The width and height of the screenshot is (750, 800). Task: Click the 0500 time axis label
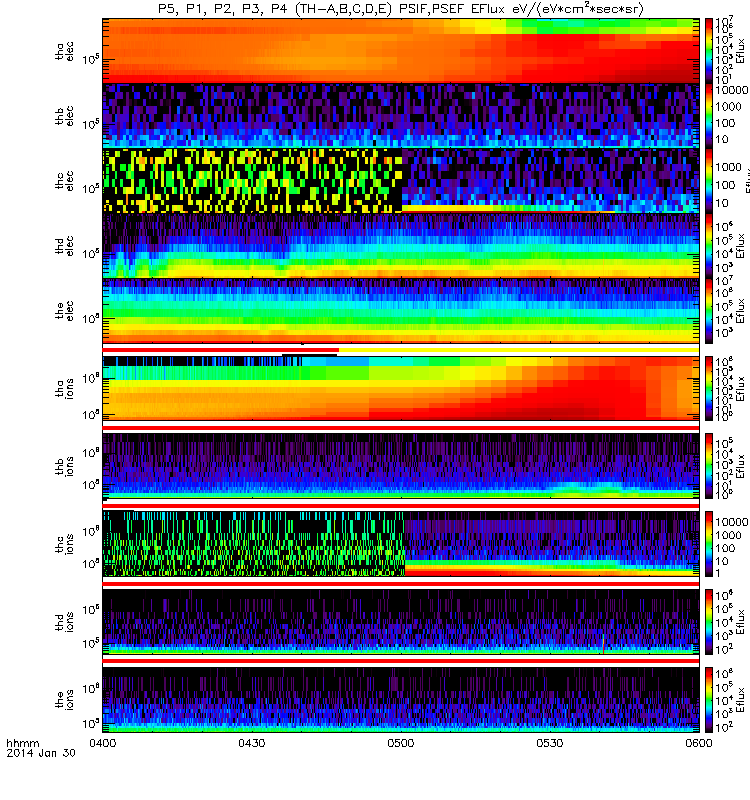[401, 743]
